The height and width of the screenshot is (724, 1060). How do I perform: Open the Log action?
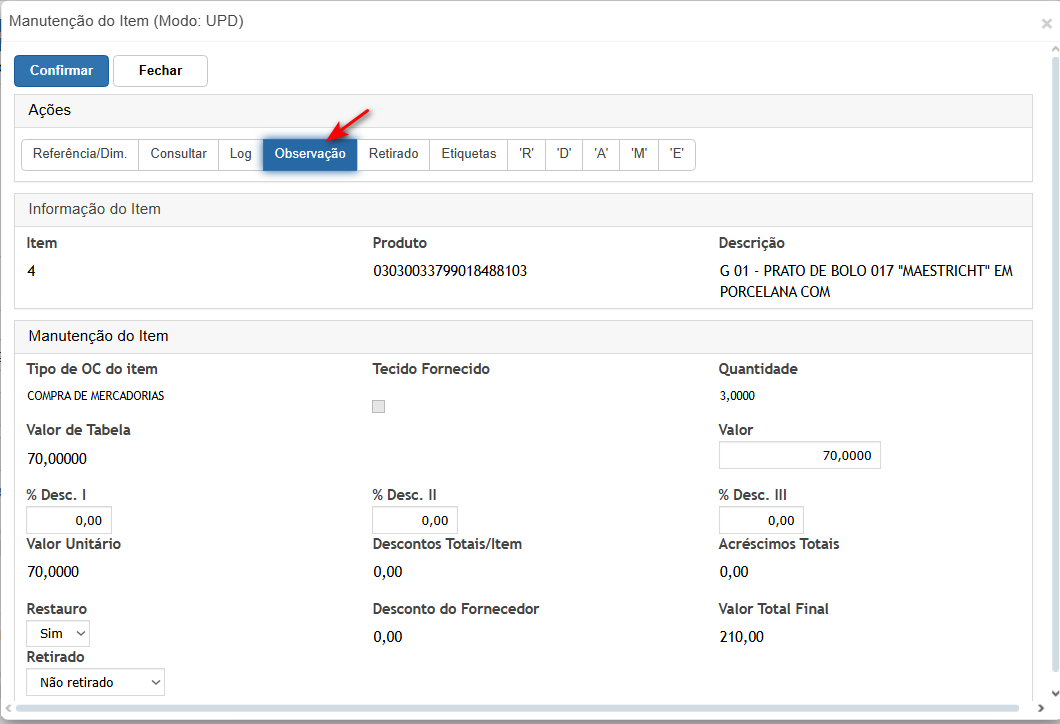point(240,154)
